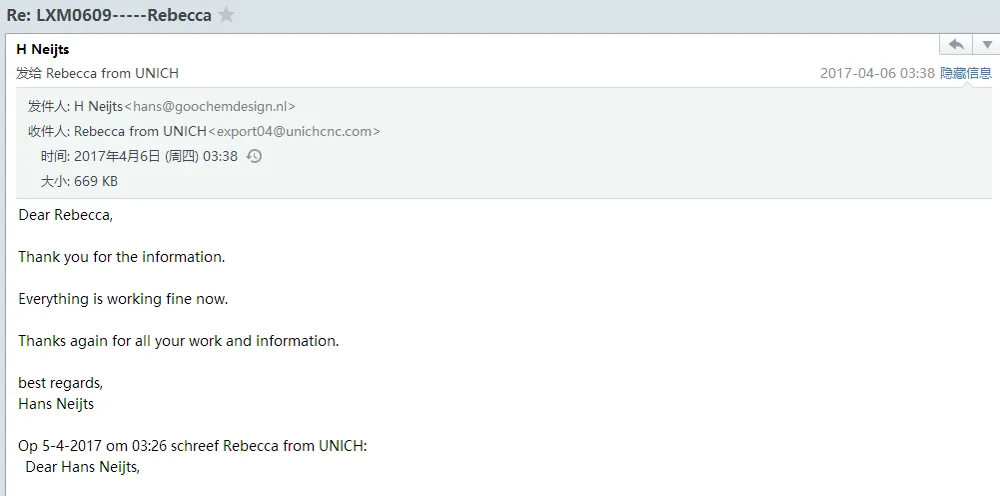The height and width of the screenshot is (496, 1000).
Task: Click Rebecca from UNICH in 收件人 row
Action: click(x=139, y=131)
